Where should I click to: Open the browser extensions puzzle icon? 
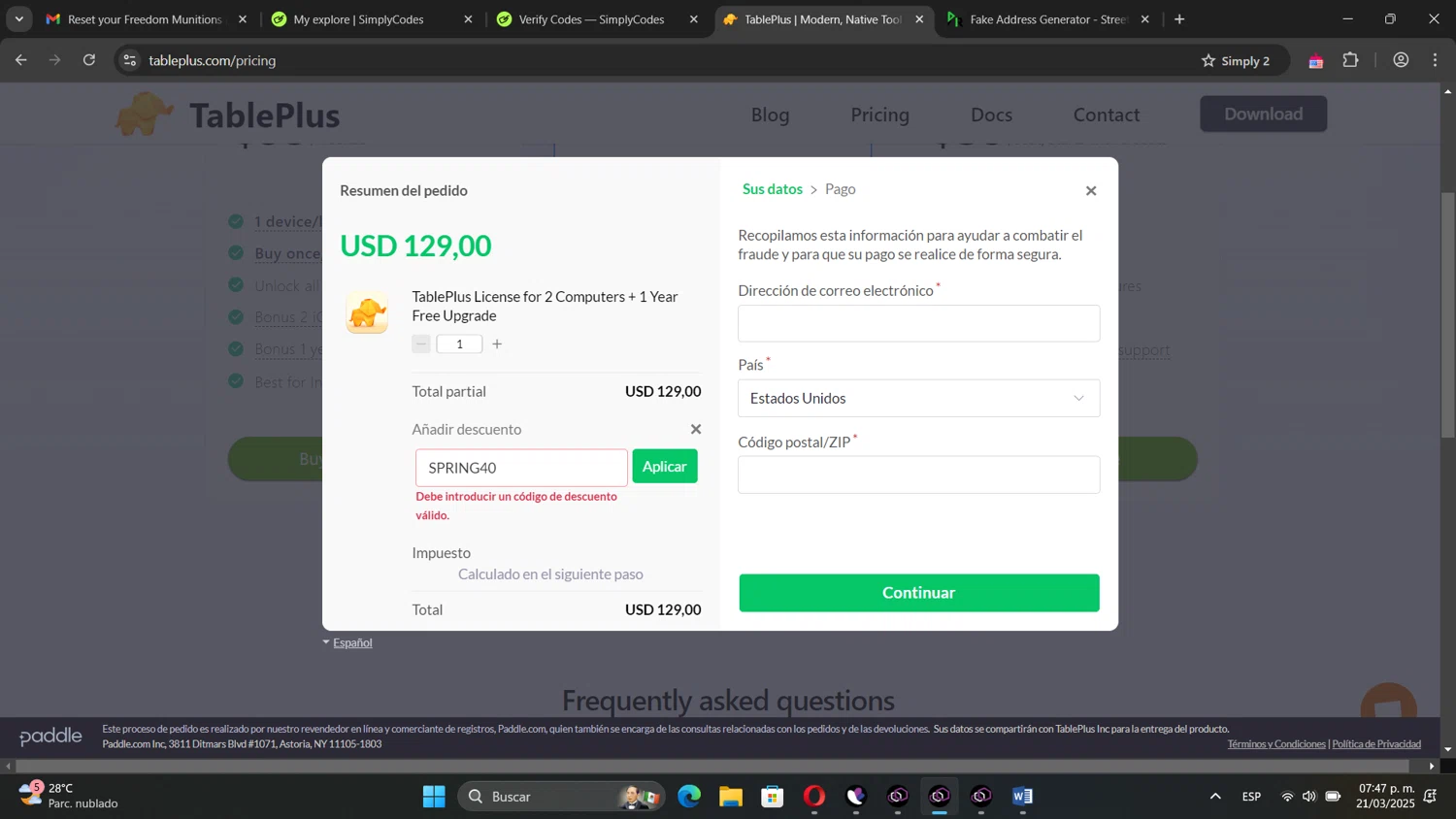click(x=1350, y=60)
